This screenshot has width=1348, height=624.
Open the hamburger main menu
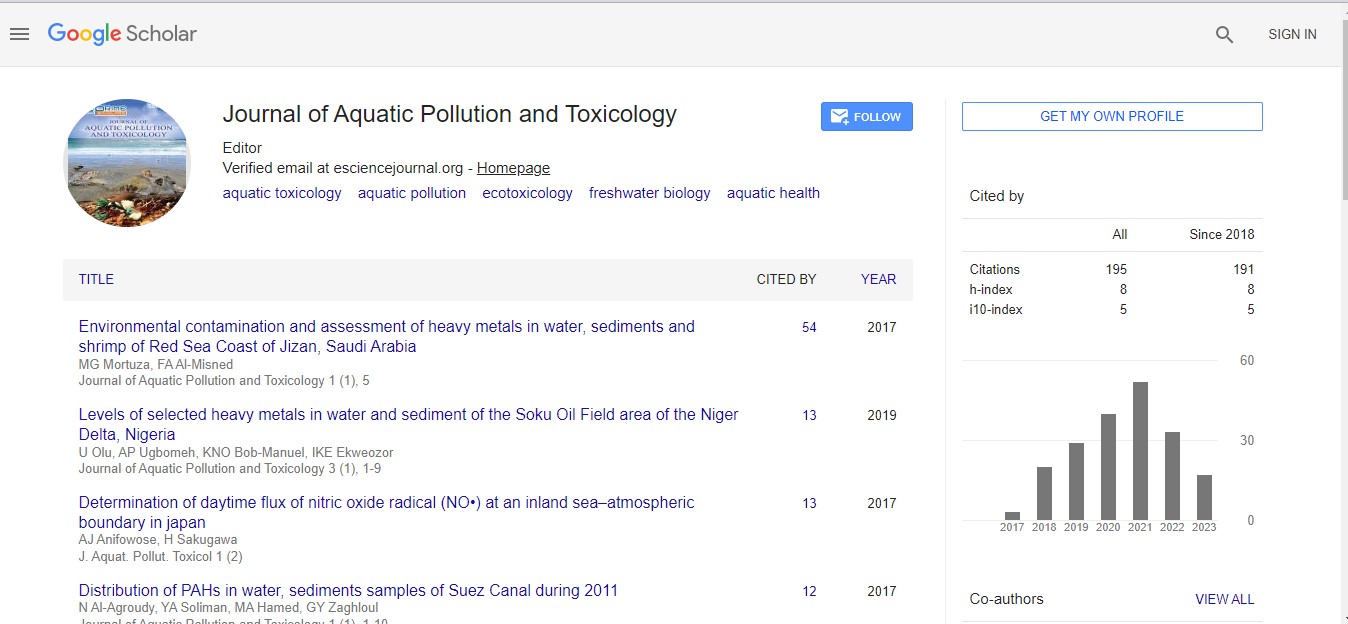point(19,34)
